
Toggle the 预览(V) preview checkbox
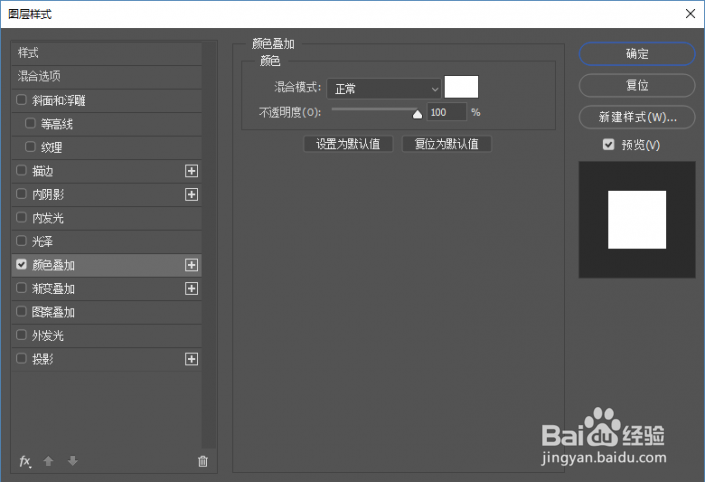tap(608, 144)
